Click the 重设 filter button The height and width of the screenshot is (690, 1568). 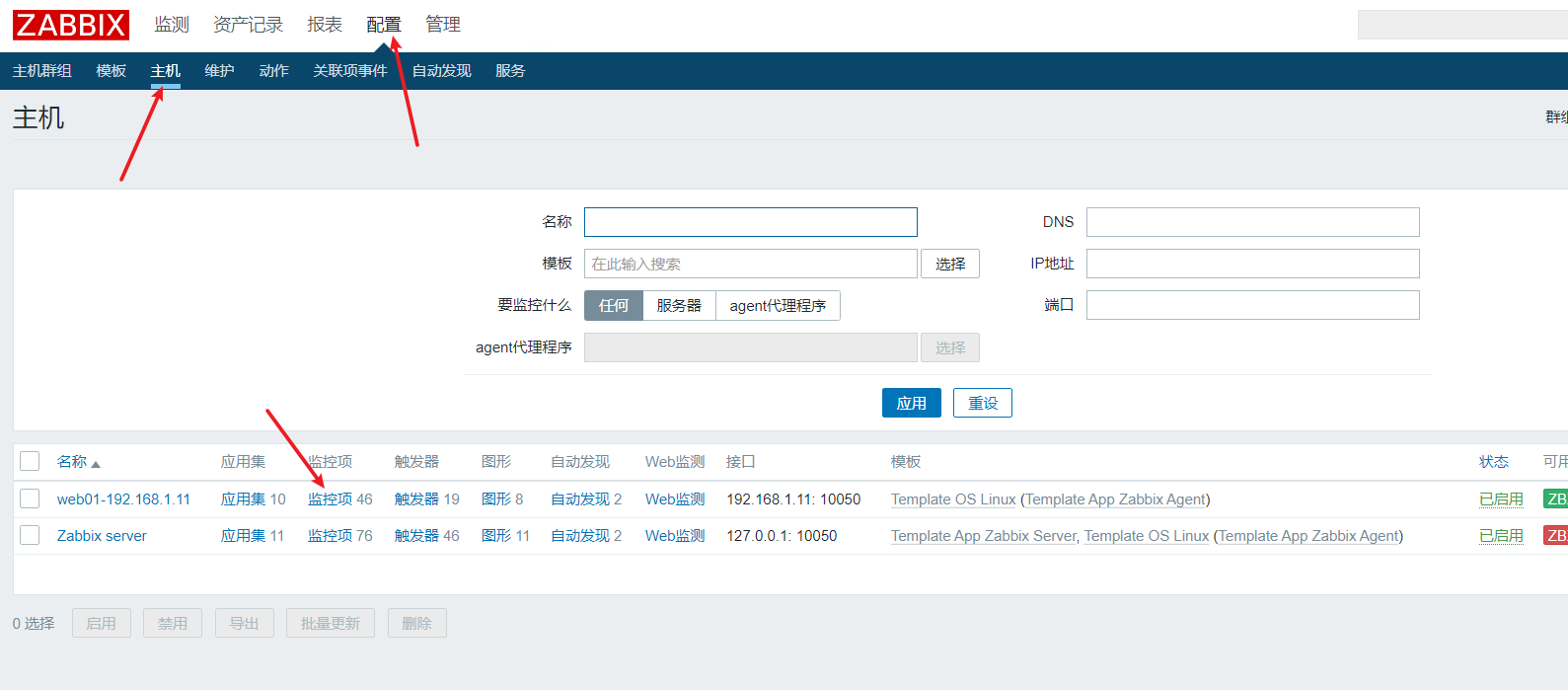click(983, 403)
